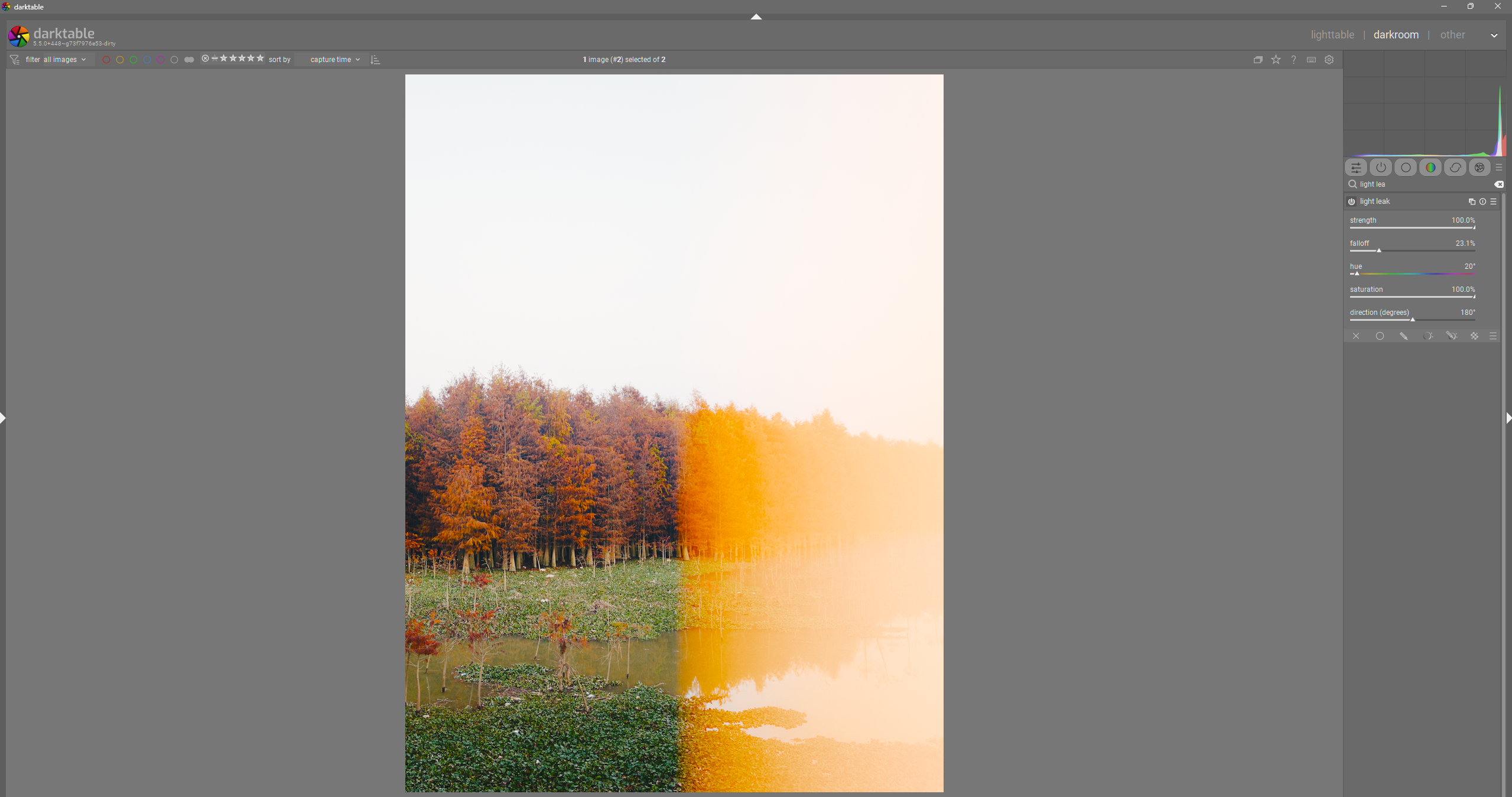
Task: Open the capture time sort dropdown
Action: point(334,60)
